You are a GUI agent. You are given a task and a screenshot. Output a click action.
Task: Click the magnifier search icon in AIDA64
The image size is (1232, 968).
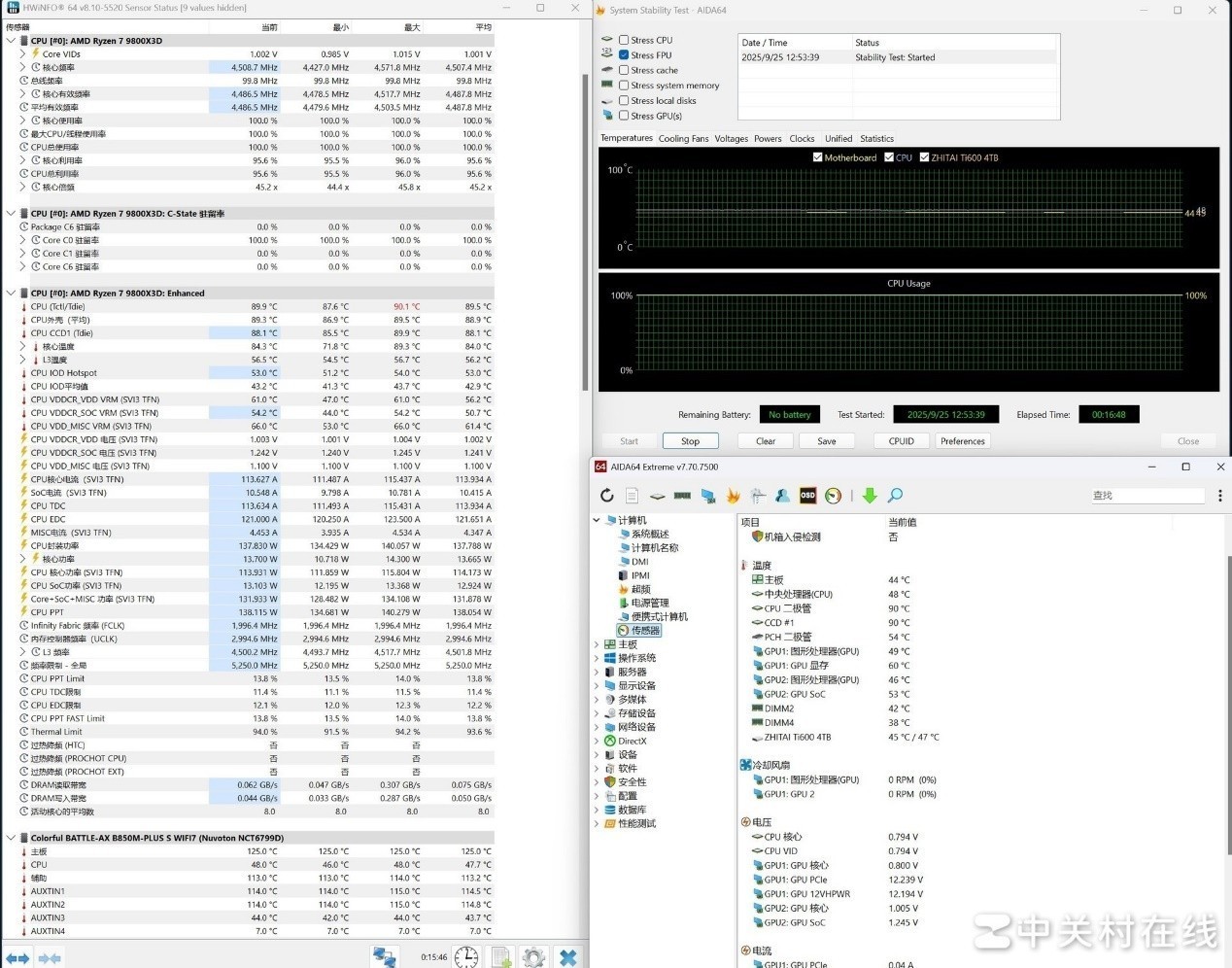click(x=895, y=496)
